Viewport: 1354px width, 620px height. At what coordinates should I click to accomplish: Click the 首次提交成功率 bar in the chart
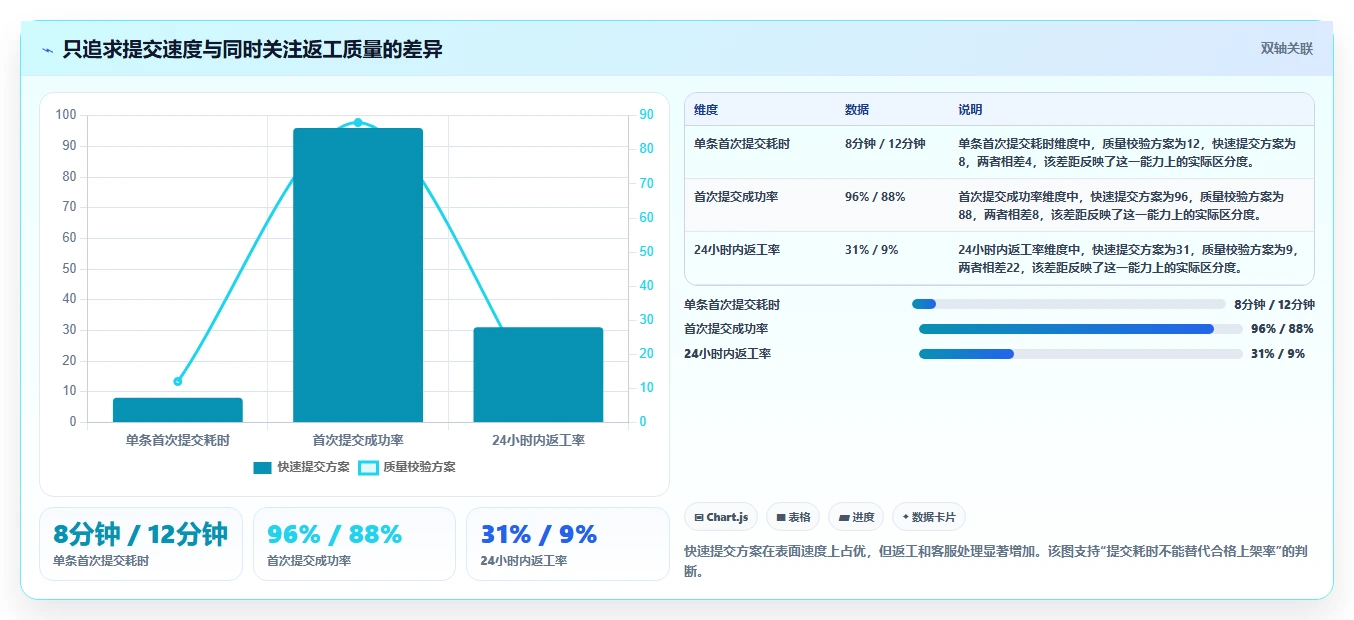[358, 275]
